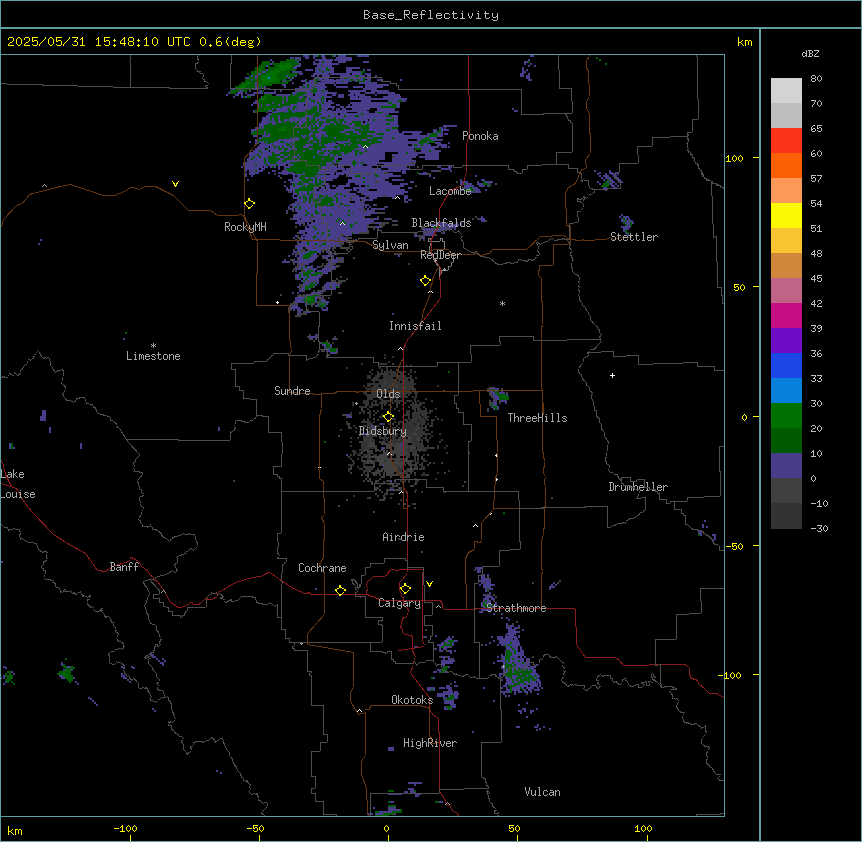The image size is (862, 842).
Task: Select the white asterisk above Limestone label
Action: 153,346
